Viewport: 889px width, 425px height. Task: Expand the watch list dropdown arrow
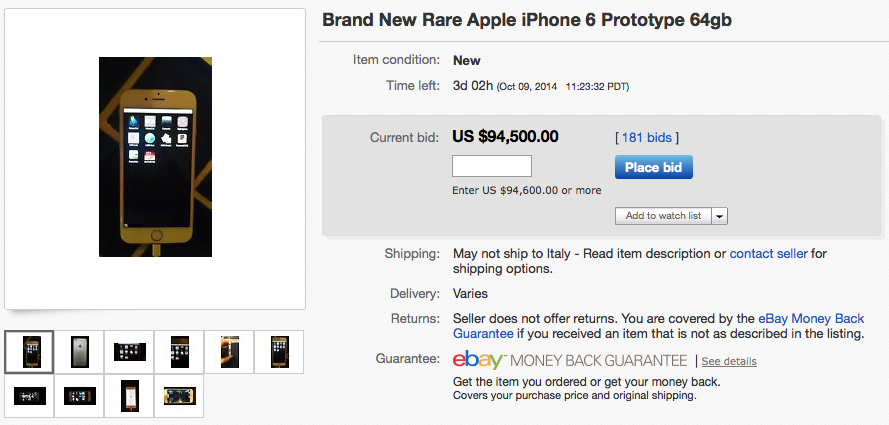[720, 216]
